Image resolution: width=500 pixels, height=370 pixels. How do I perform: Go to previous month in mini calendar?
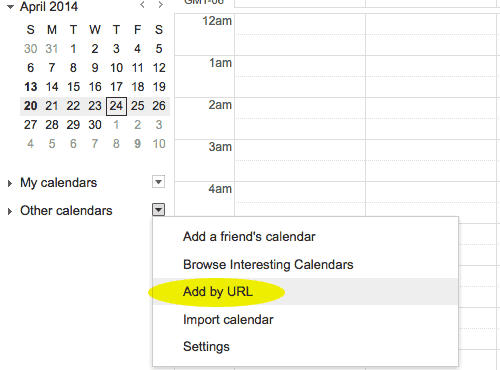pos(142,5)
